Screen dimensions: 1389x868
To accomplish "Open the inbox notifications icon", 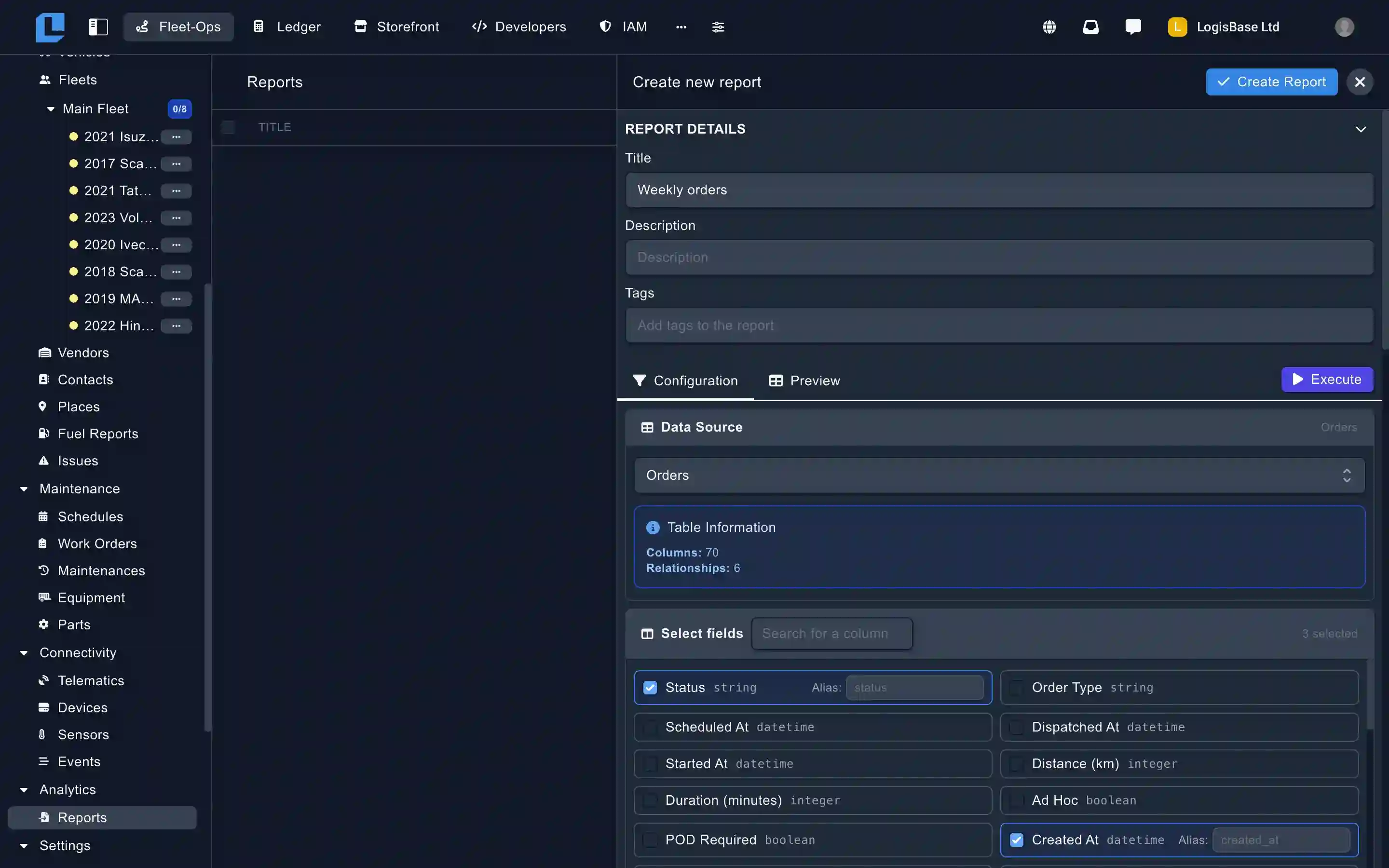I will [x=1090, y=27].
